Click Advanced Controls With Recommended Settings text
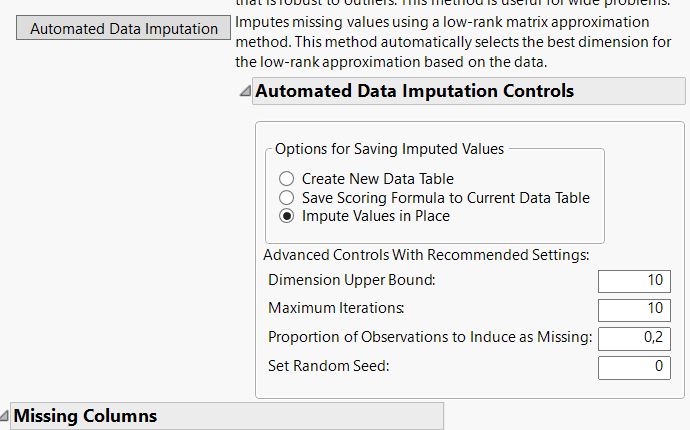Screen dimensions: 690x430 tap(425, 255)
